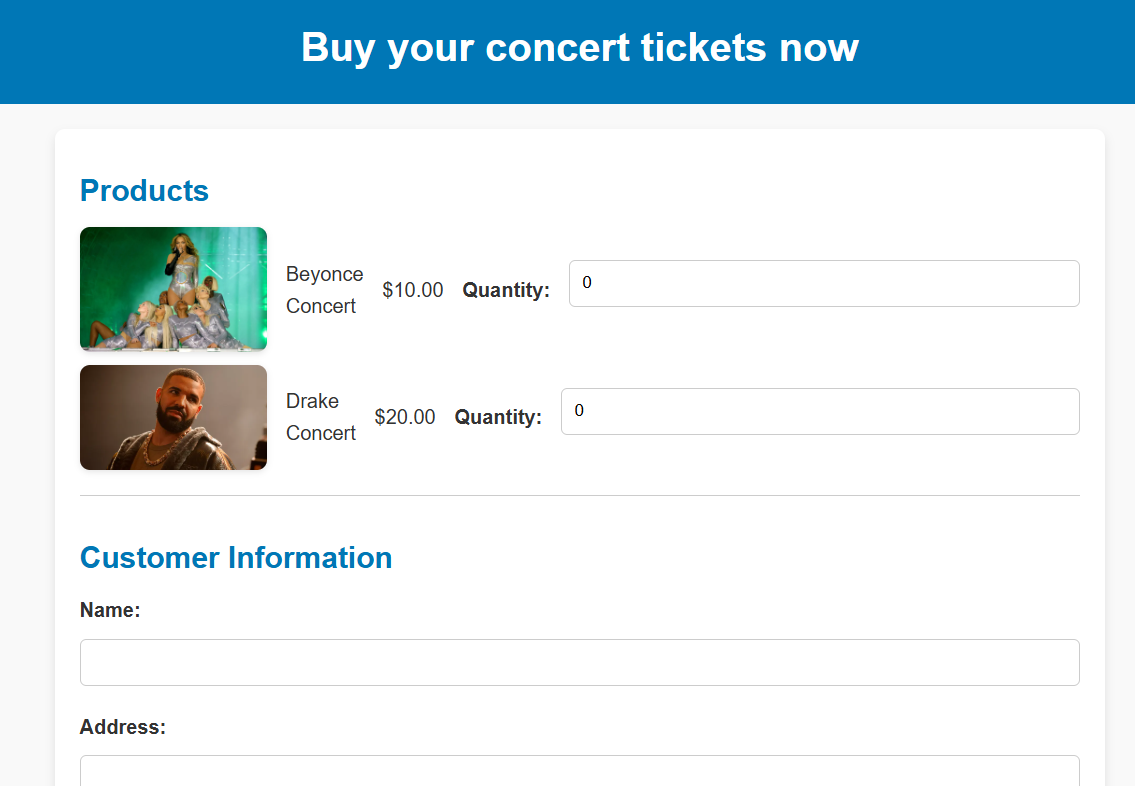The image size is (1135, 786).
Task: Click the Name: field label
Action: click(110, 610)
